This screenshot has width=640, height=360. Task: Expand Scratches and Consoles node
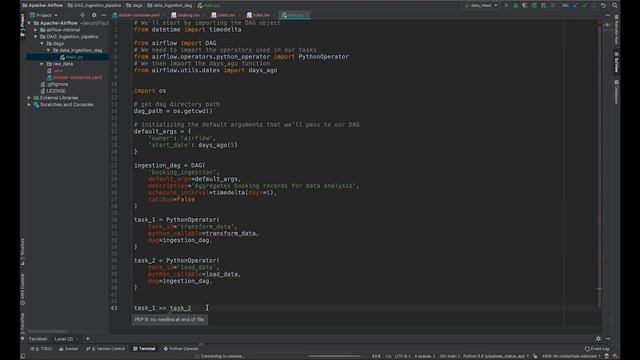click(29, 104)
